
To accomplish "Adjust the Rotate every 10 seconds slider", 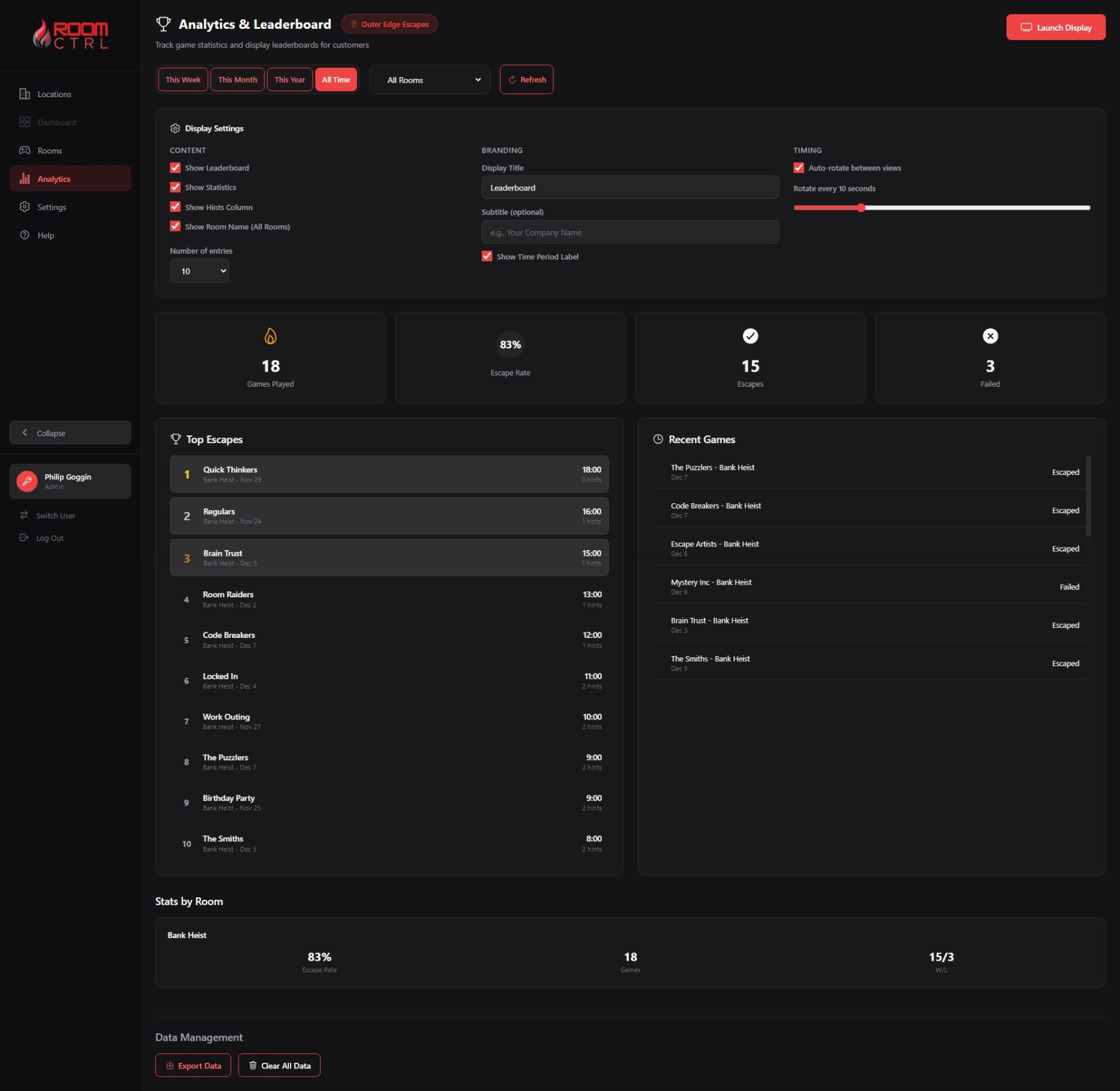I will tap(861, 207).
